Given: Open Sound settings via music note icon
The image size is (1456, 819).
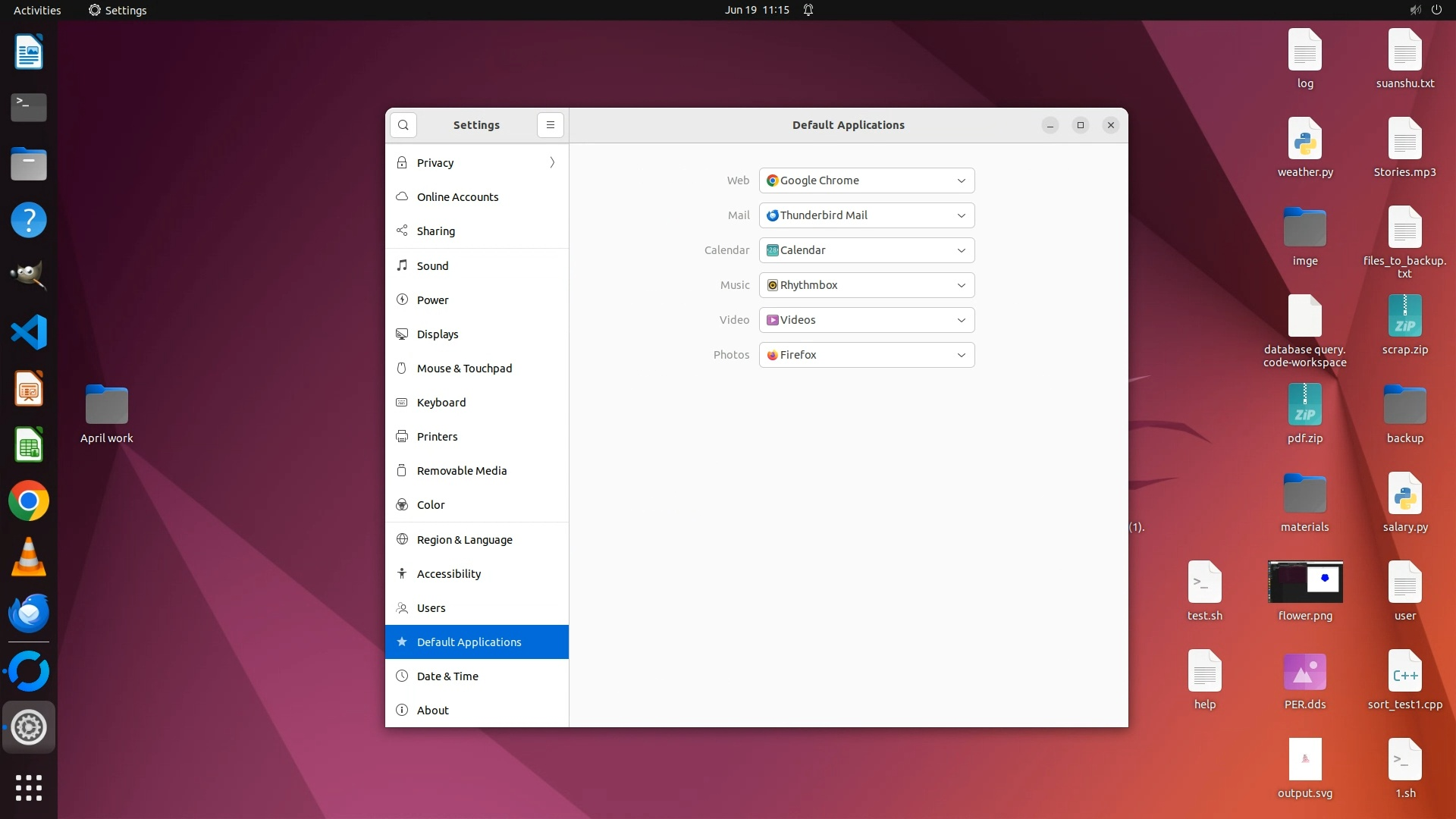Looking at the screenshot, I should tap(402, 265).
